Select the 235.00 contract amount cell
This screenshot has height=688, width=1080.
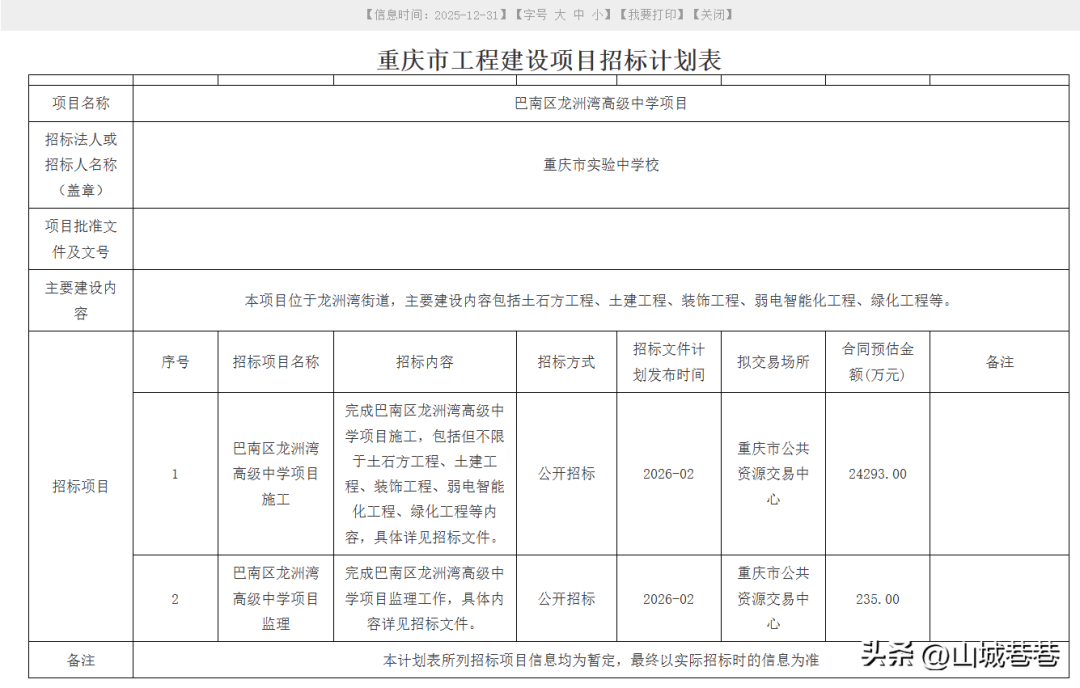(x=877, y=599)
